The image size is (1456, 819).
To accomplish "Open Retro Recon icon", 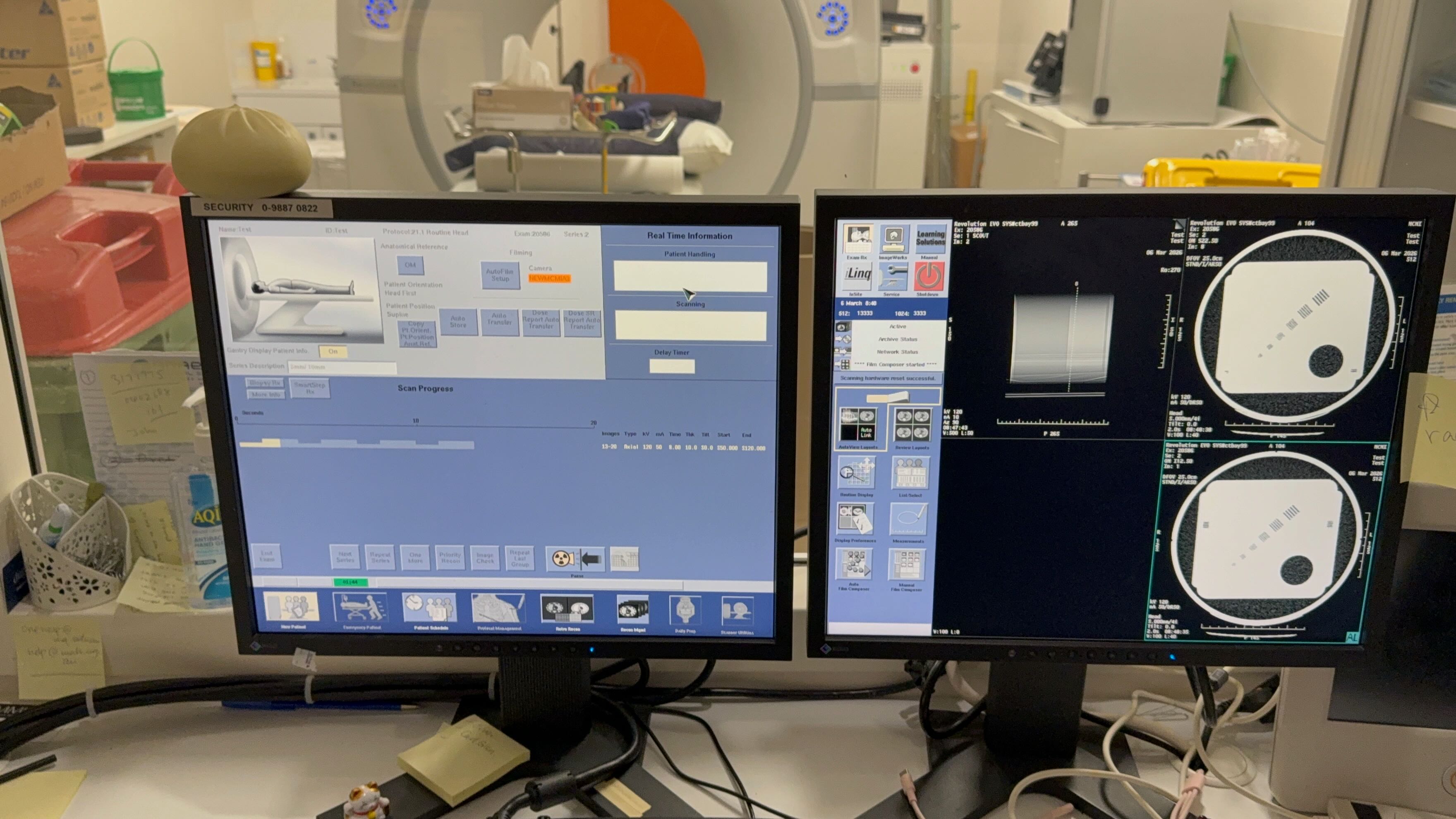I will 567,609.
